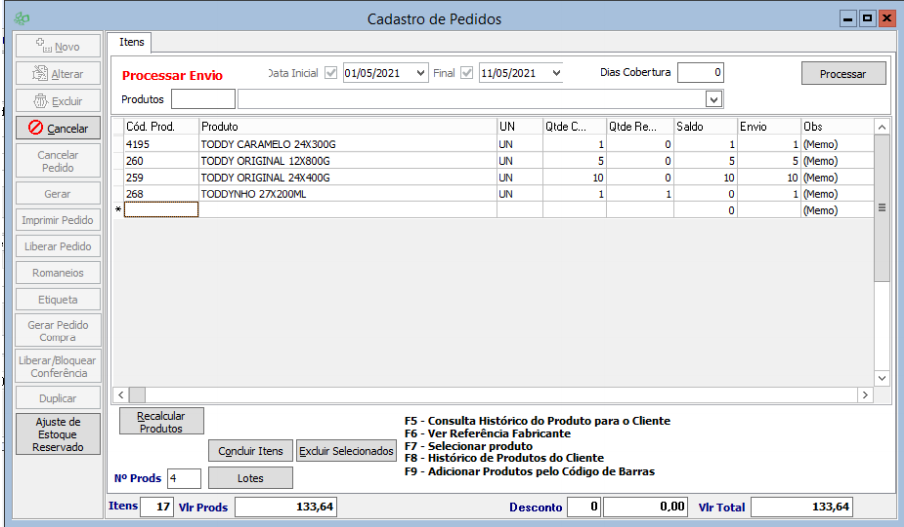Expand the Produtos combo box
This screenshot has height=527, width=904.
pyautogui.click(x=713, y=99)
